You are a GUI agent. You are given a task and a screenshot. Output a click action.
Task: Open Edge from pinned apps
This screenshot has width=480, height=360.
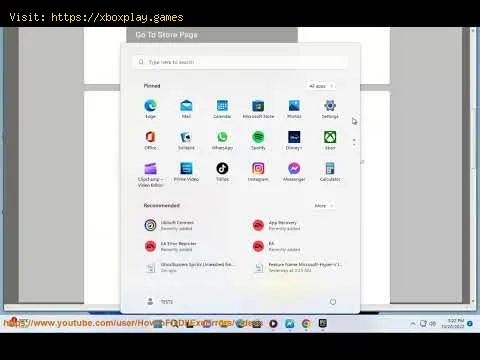click(x=150, y=109)
